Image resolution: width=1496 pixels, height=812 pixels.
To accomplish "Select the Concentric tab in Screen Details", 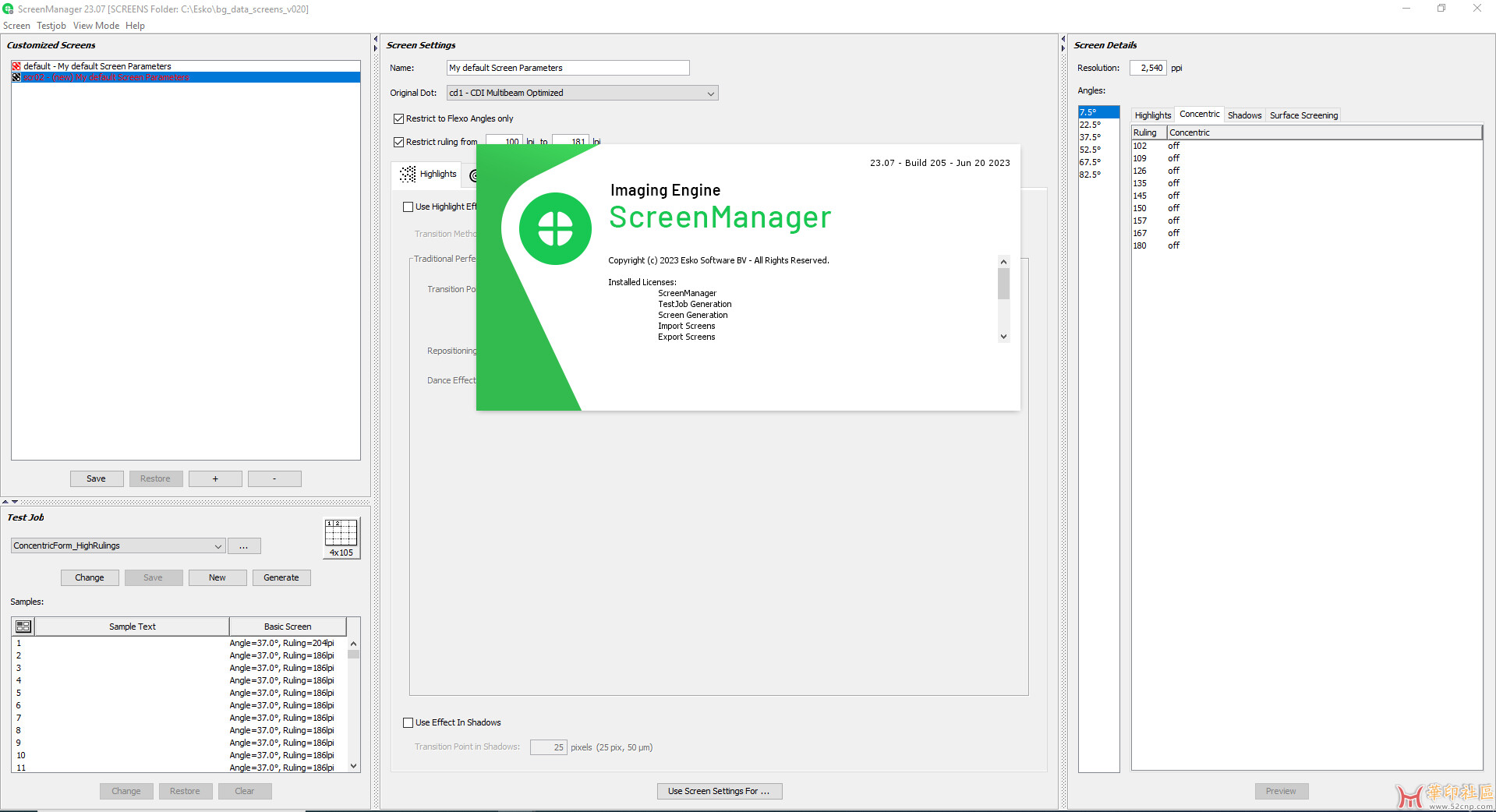I will 1199,114.
